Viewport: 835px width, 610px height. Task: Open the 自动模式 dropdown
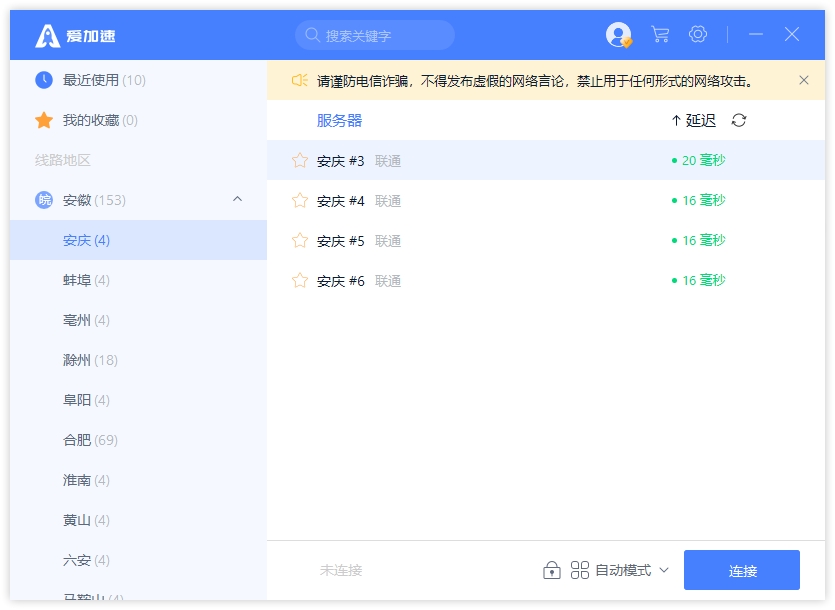coord(632,570)
